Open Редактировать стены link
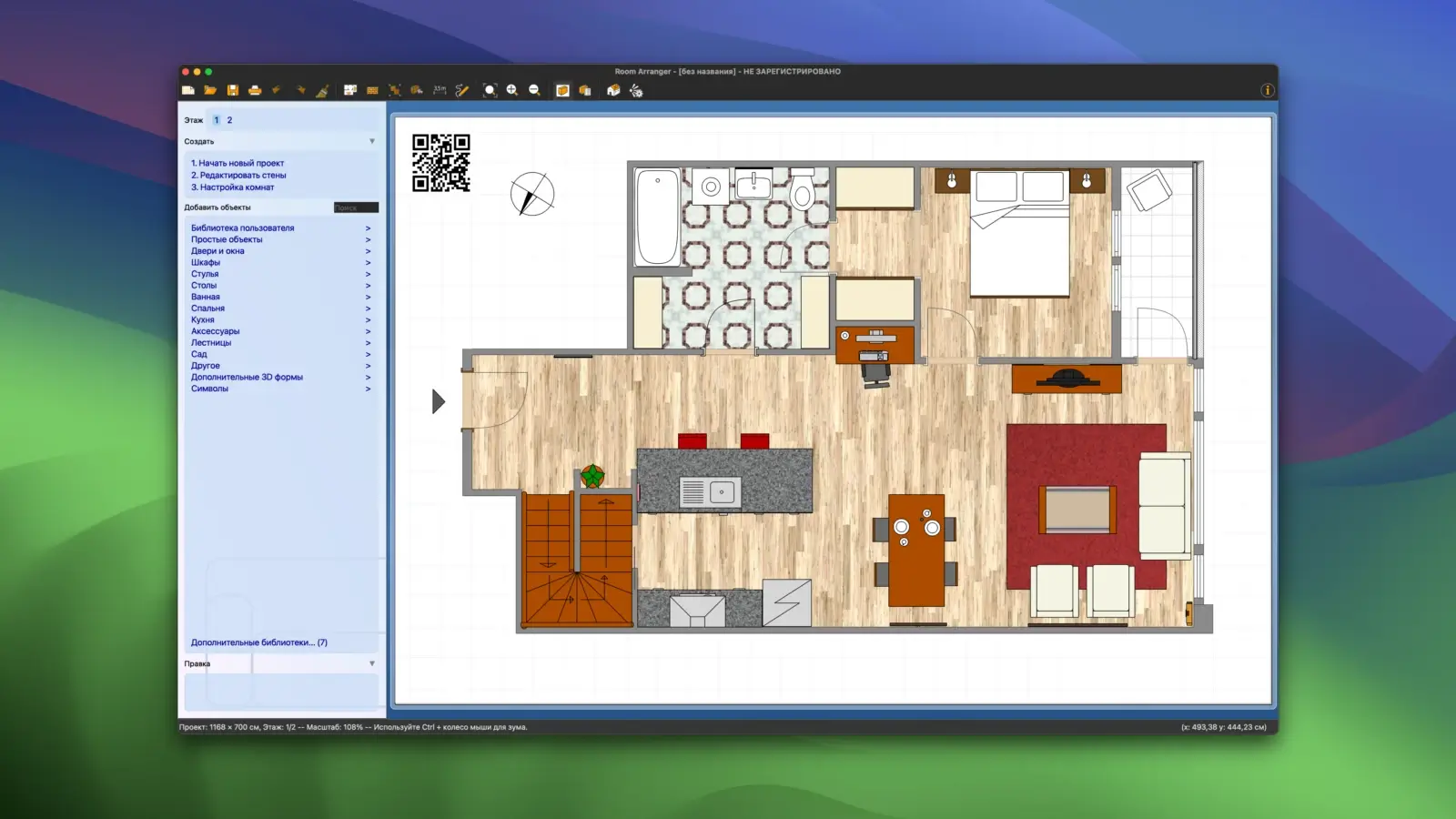 click(238, 175)
